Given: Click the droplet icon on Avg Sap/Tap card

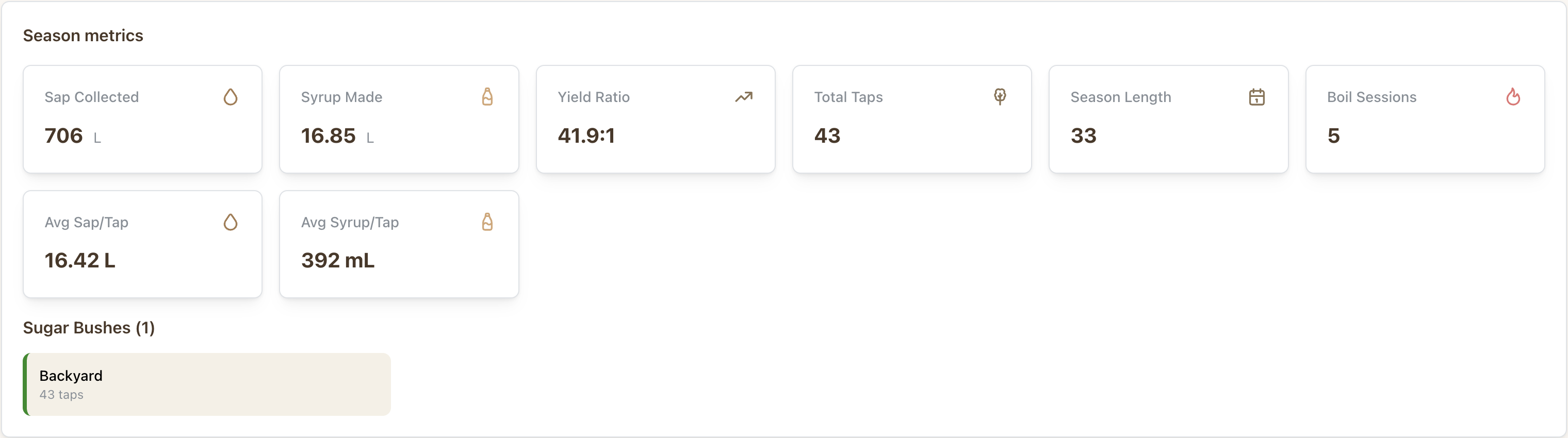Looking at the screenshot, I should (x=230, y=222).
